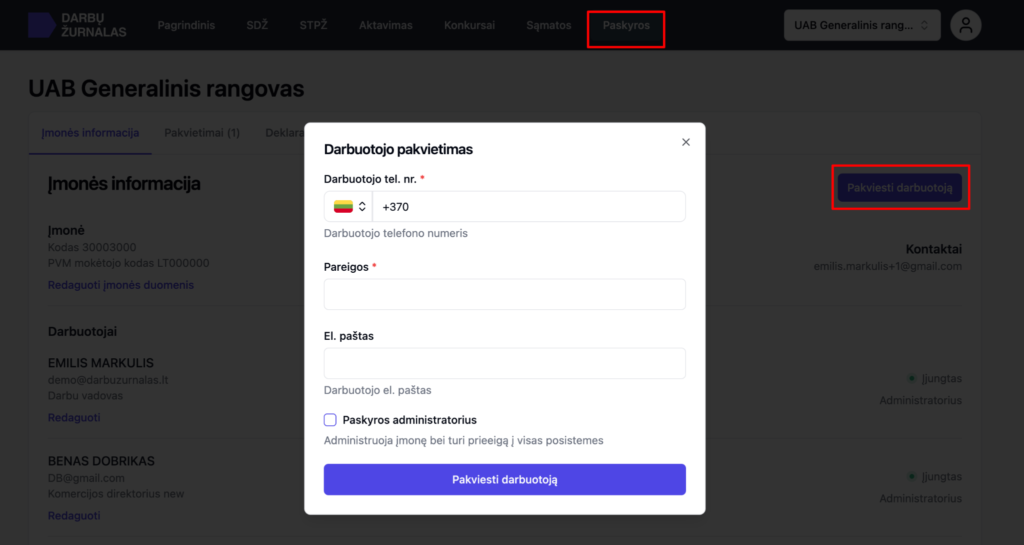Screen dimensions: 1024x545
Task: Click the El. paštas input field
Action: [x=504, y=363]
